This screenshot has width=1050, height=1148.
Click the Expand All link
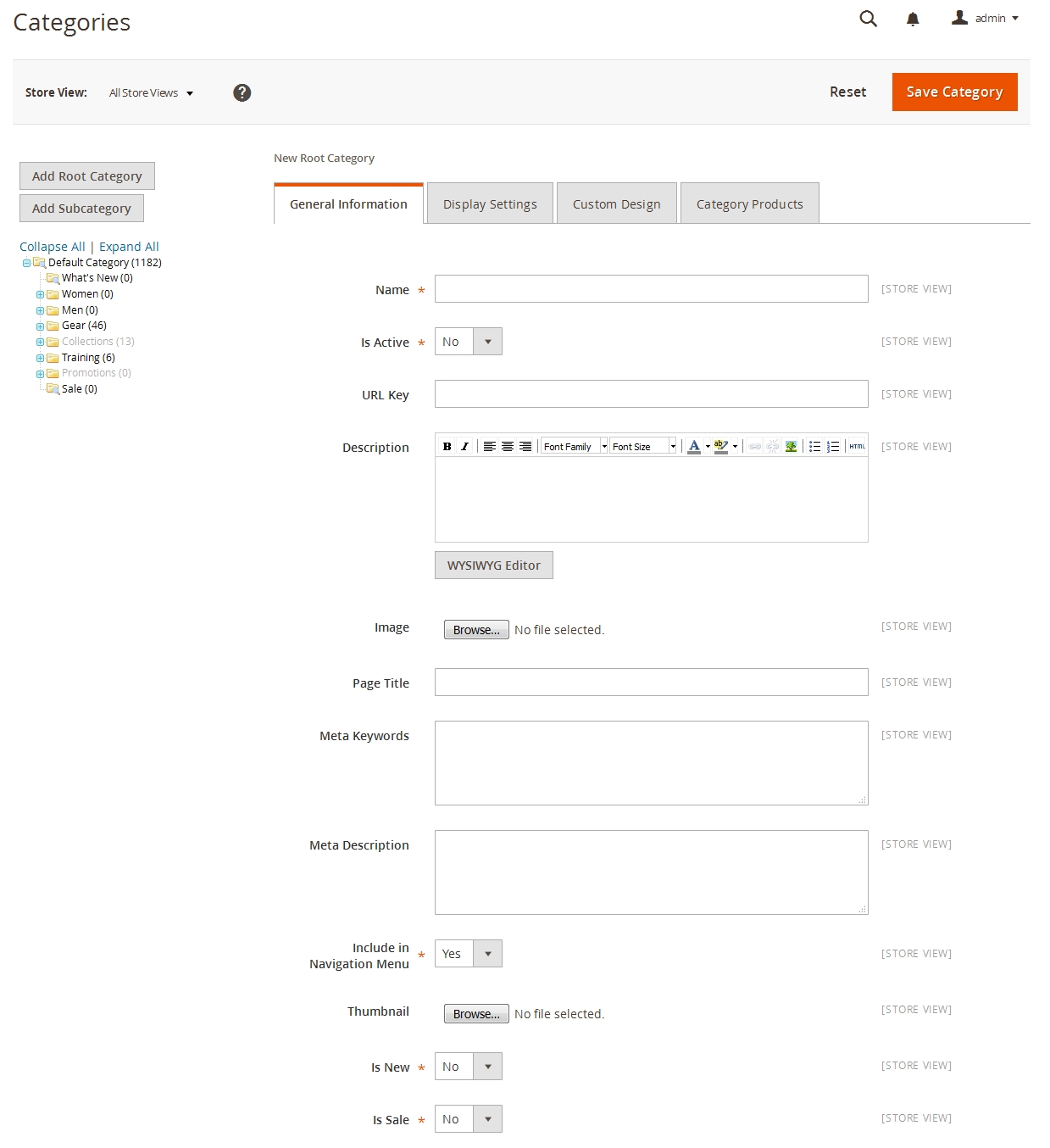[129, 247]
